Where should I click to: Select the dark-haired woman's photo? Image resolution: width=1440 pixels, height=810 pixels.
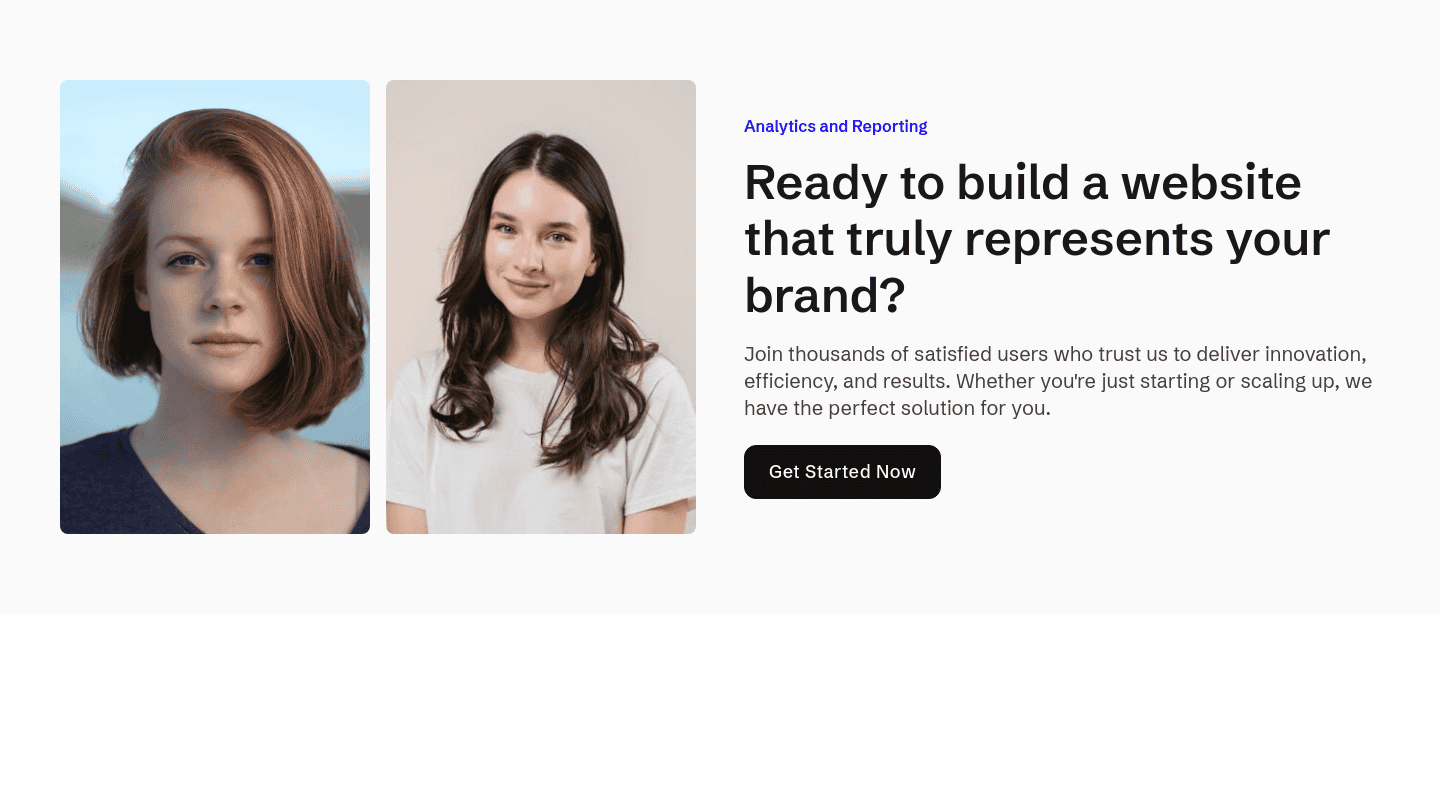541,307
